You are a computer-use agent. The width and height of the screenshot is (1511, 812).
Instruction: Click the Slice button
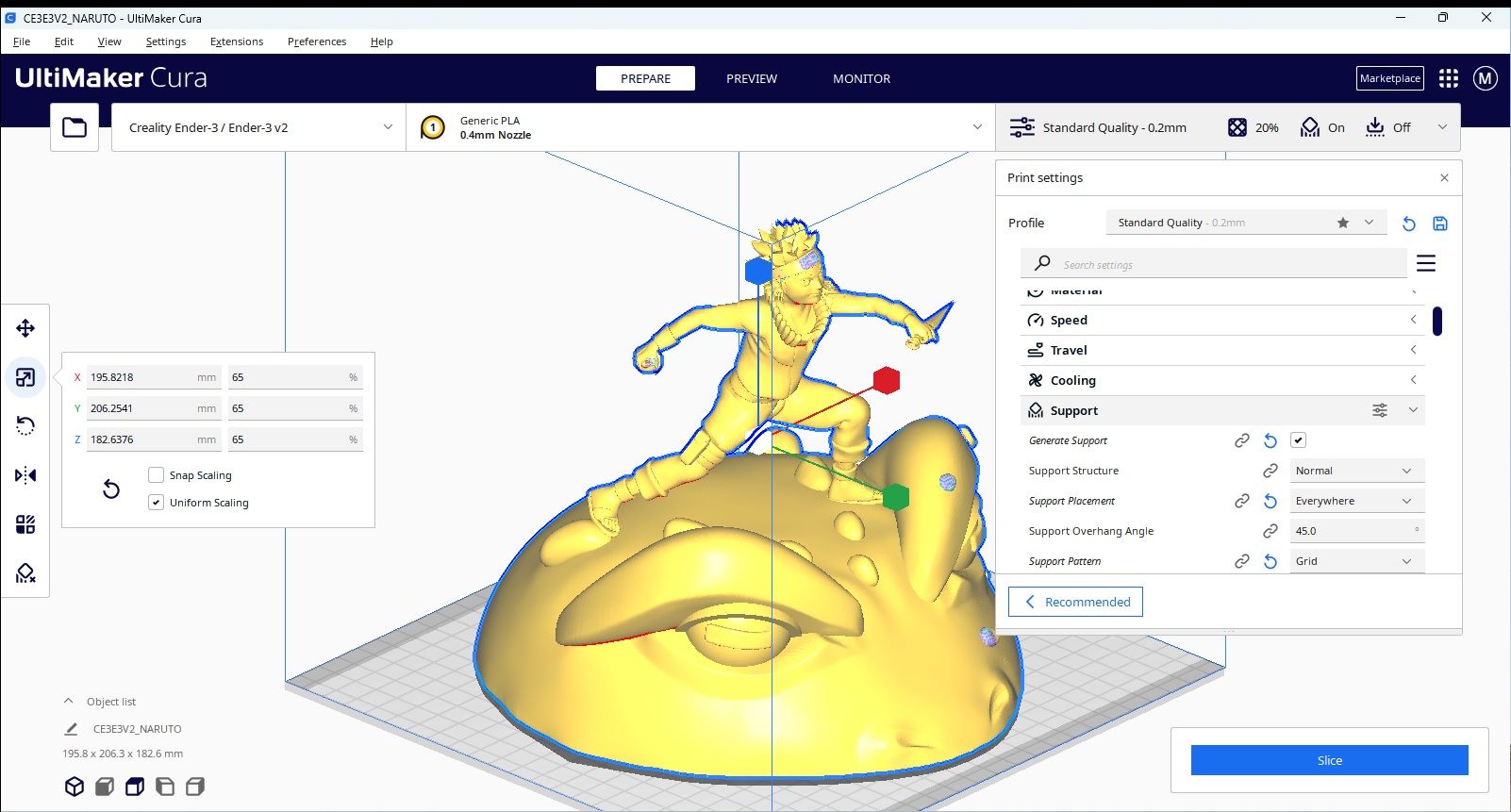pyautogui.click(x=1330, y=760)
